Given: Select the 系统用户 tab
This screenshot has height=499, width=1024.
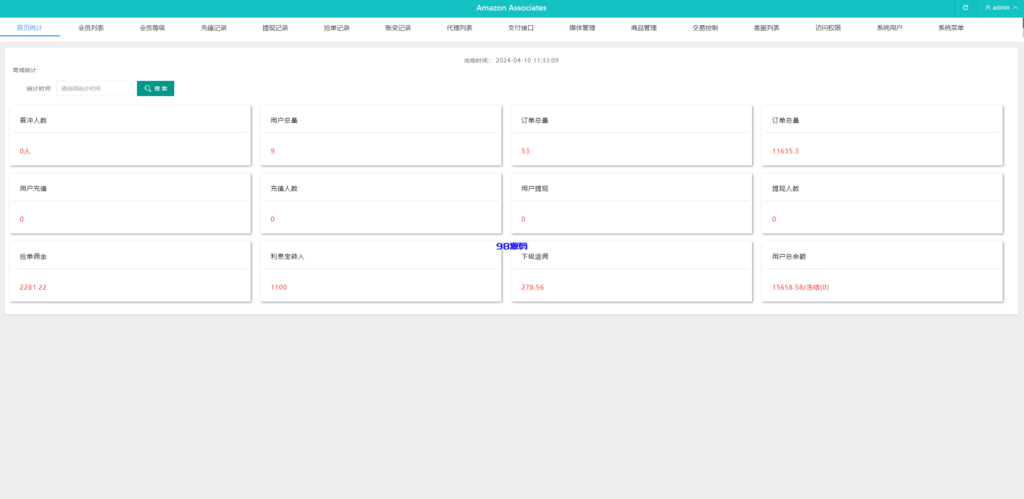Looking at the screenshot, I should pos(889,28).
